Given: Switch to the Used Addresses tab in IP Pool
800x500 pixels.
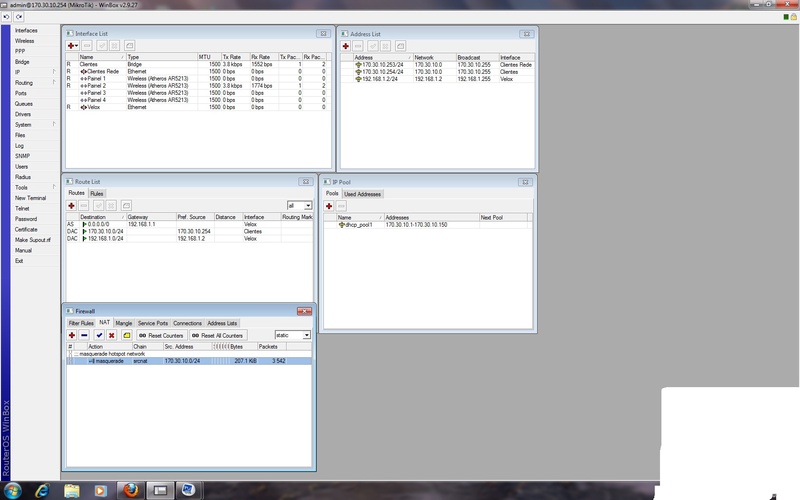Looking at the screenshot, I should pyautogui.click(x=362, y=194).
